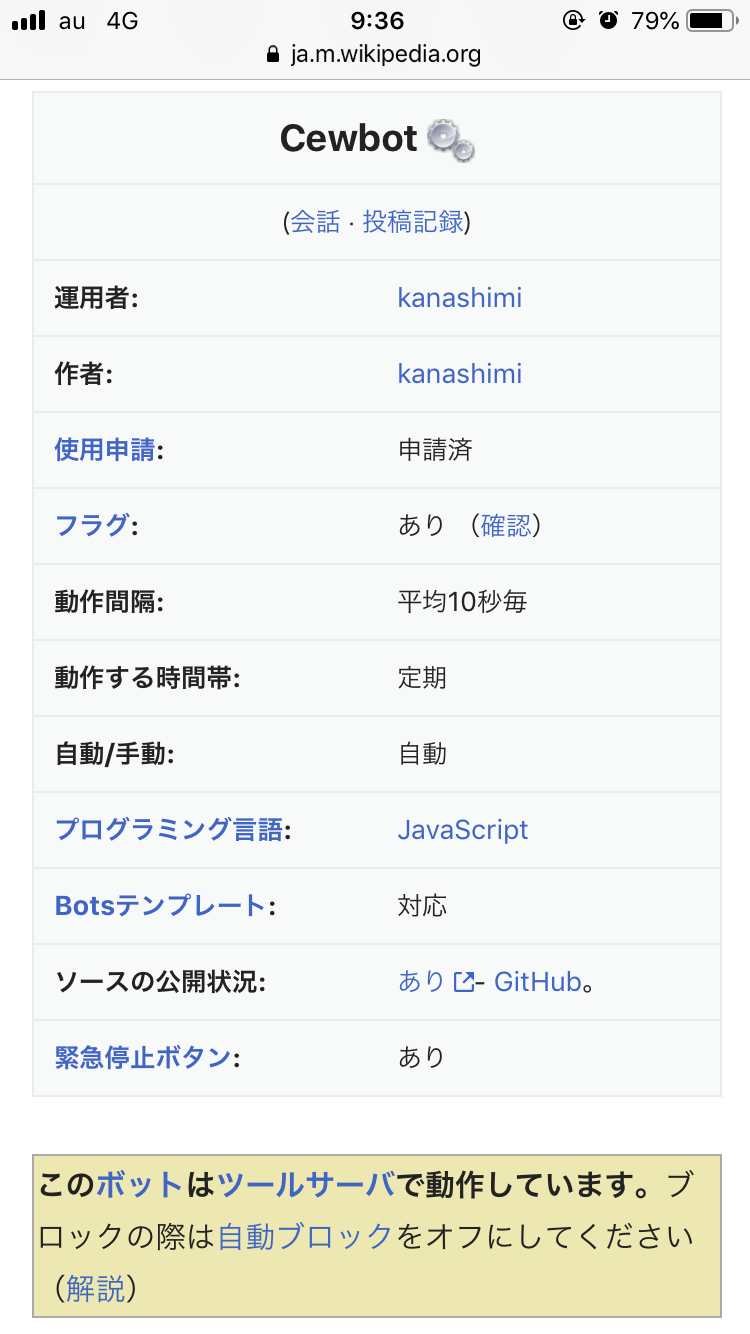Open the 緊急停止ボタン link
Viewport: 750px width, 1334px height.
(x=143, y=1058)
